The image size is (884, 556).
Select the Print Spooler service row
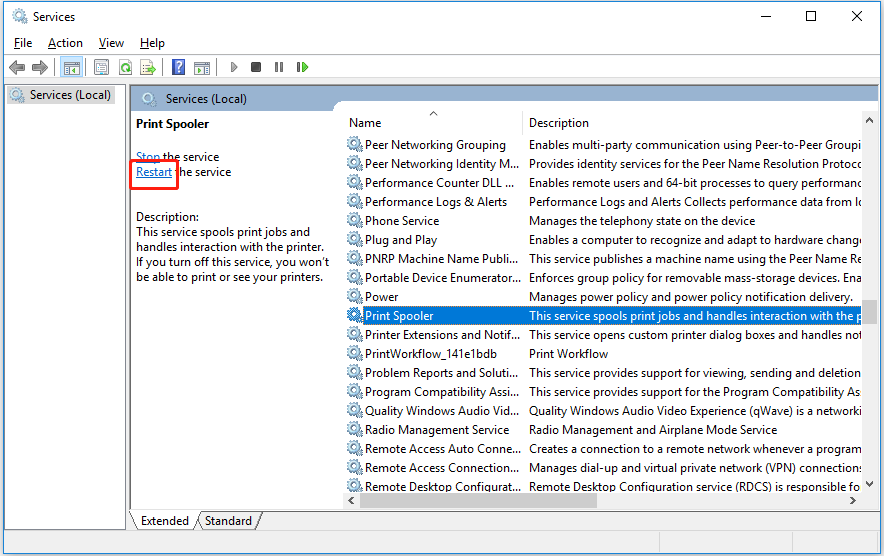coord(603,315)
